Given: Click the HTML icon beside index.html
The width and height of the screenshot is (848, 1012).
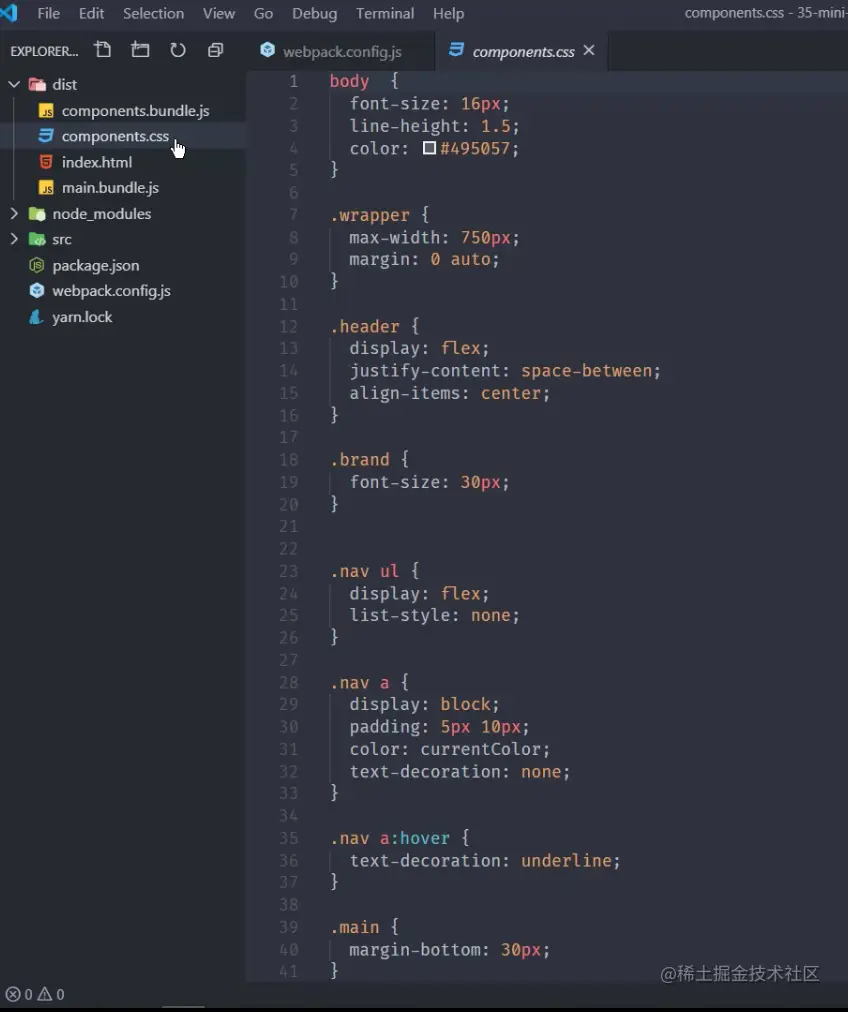Looking at the screenshot, I should pyautogui.click(x=46, y=162).
